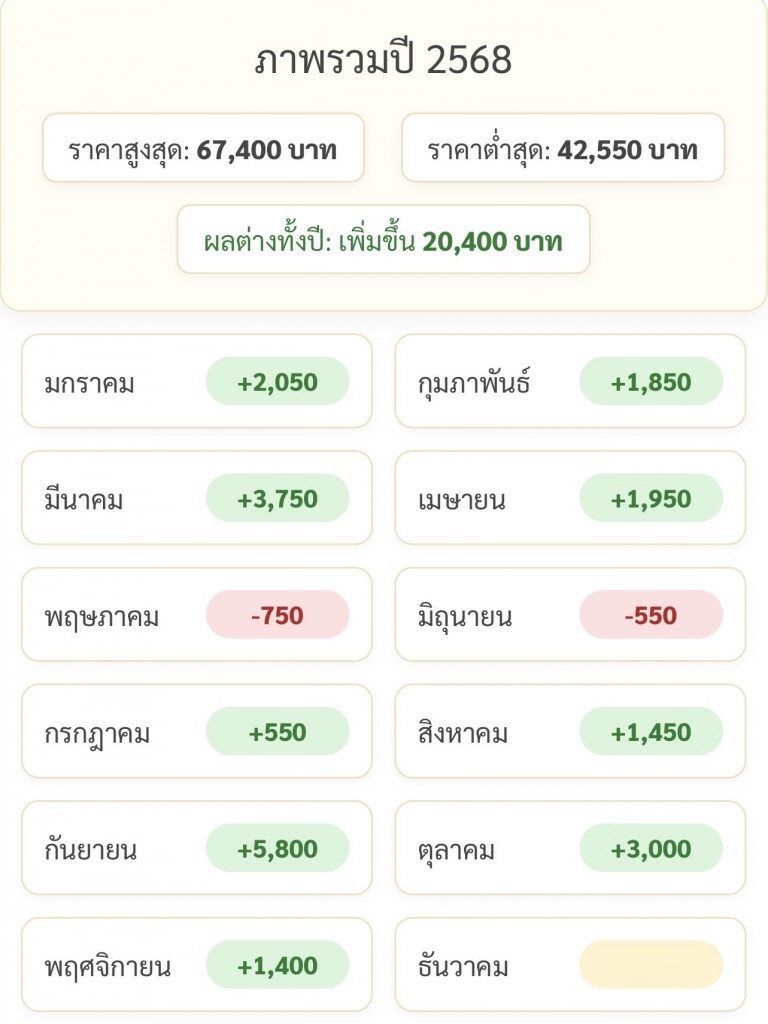This screenshot has width=768, height=1024.
Task: Open the มิถุนายน month card
Action: coord(570,615)
